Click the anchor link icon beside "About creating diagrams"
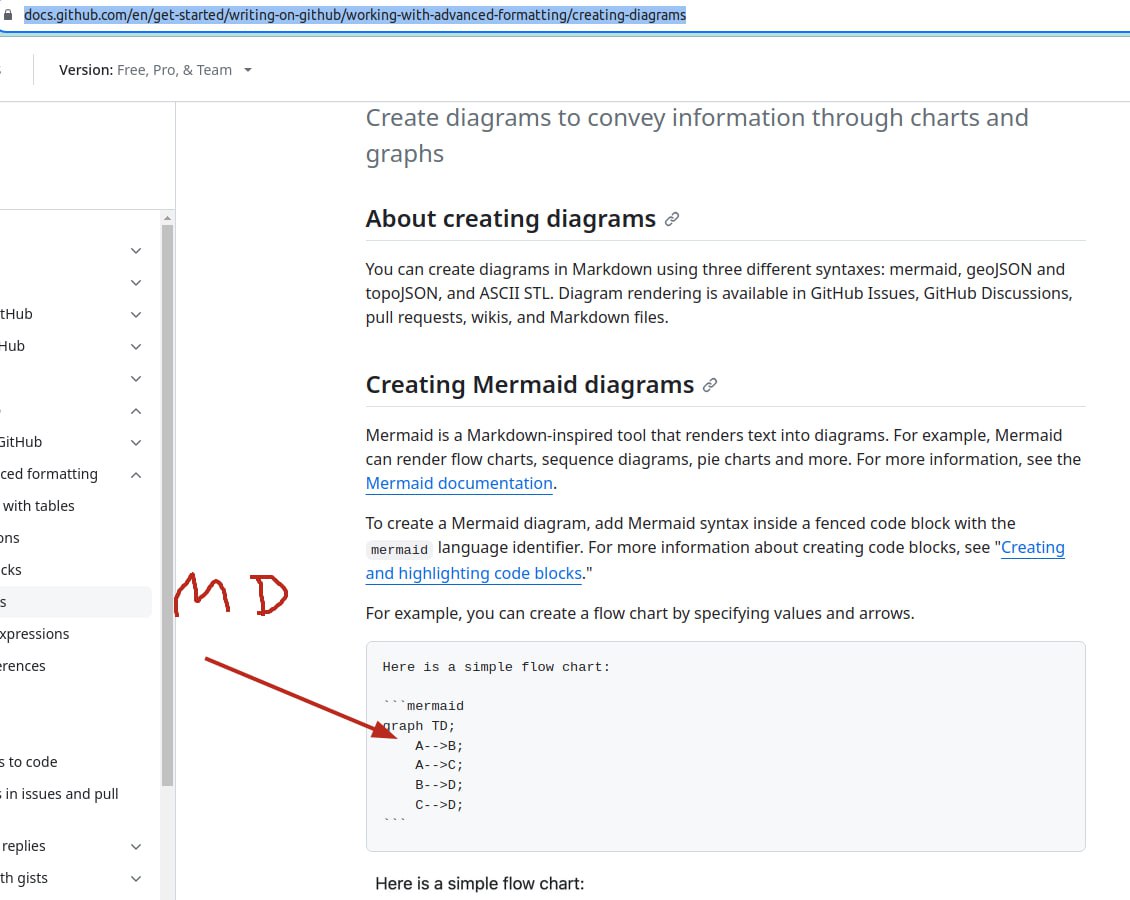This screenshot has height=900, width=1130. pyautogui.click(x=672, y=219)
